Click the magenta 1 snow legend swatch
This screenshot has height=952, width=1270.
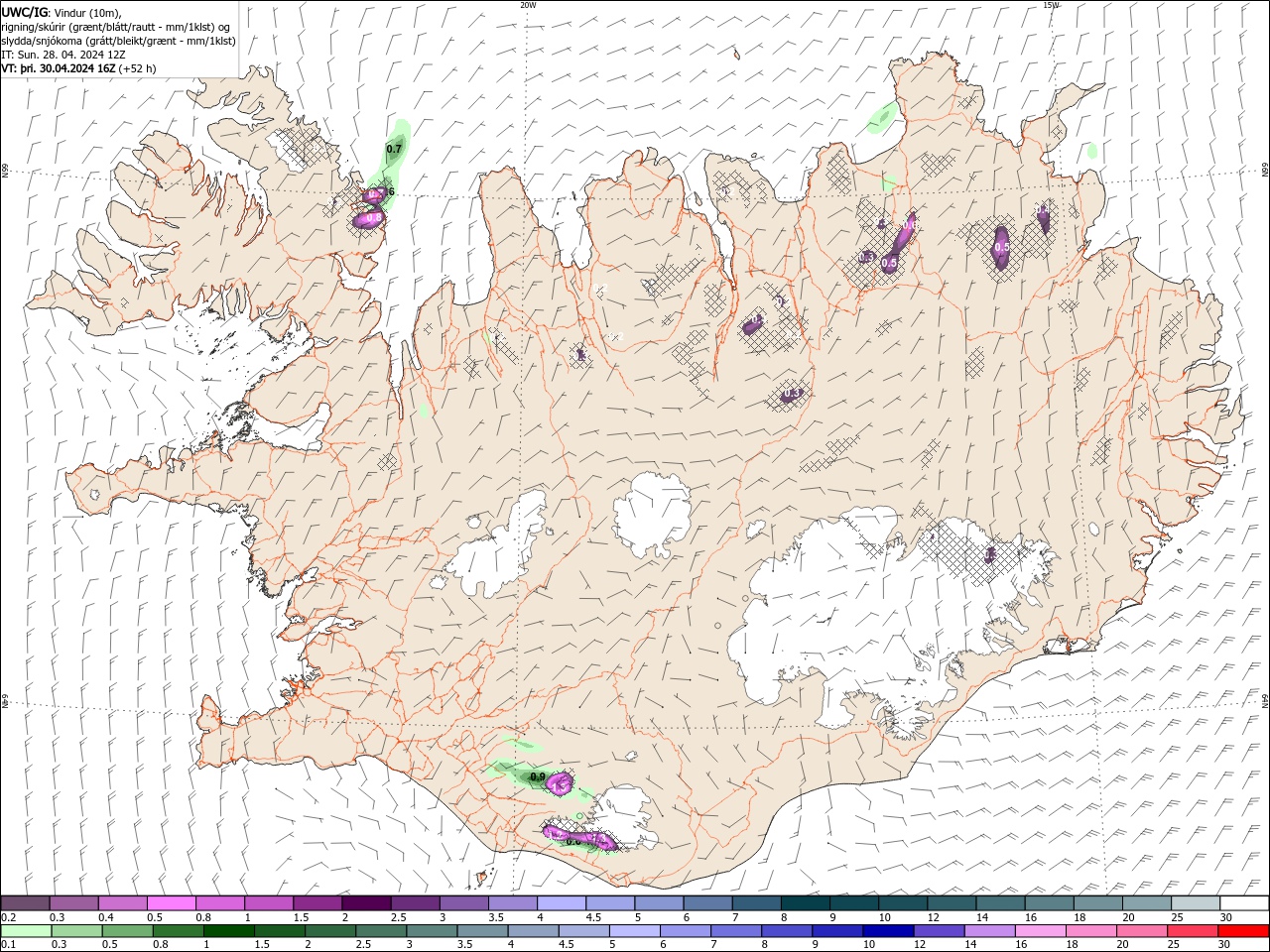click(x=268, y=903)
